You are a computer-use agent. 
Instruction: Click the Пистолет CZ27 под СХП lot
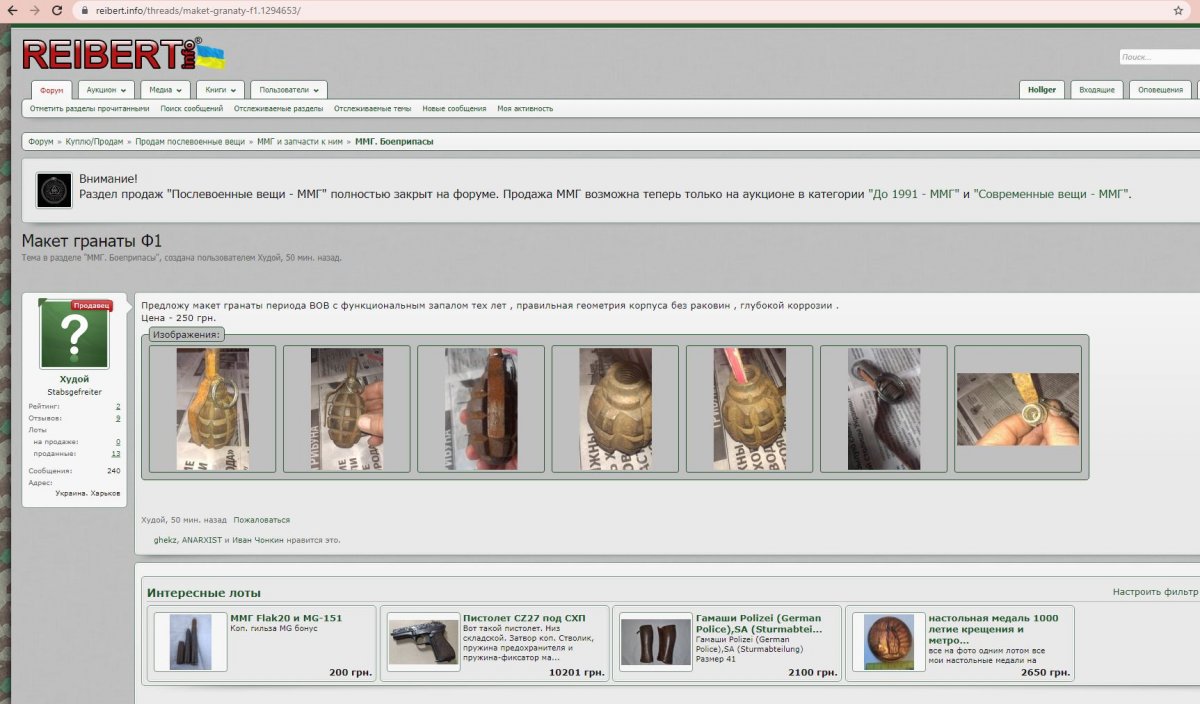coord(526,618)
